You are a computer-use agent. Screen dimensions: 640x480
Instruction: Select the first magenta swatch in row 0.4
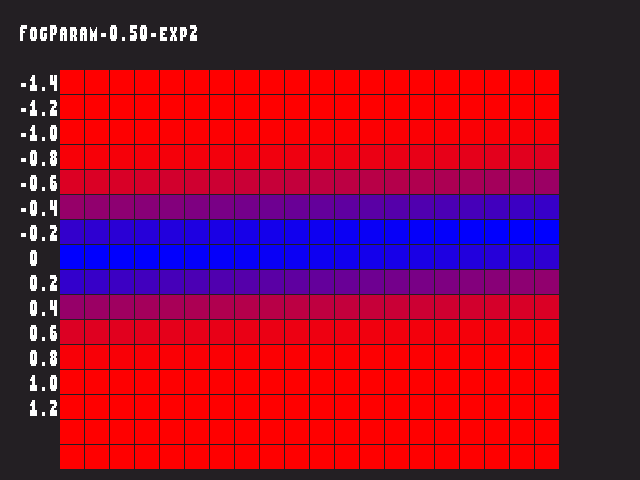point(72,307)
